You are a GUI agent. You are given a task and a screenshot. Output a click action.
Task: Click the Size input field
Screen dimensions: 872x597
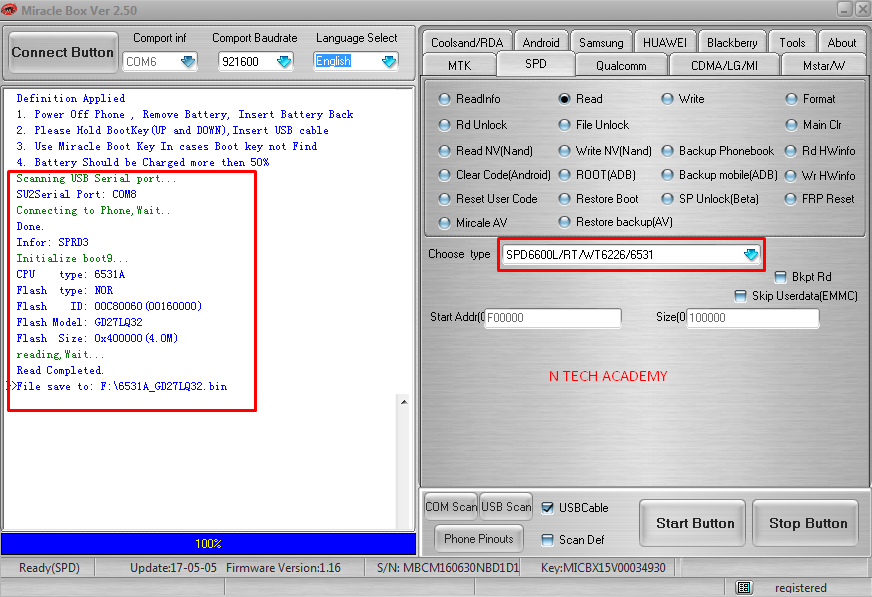[753, 318]
